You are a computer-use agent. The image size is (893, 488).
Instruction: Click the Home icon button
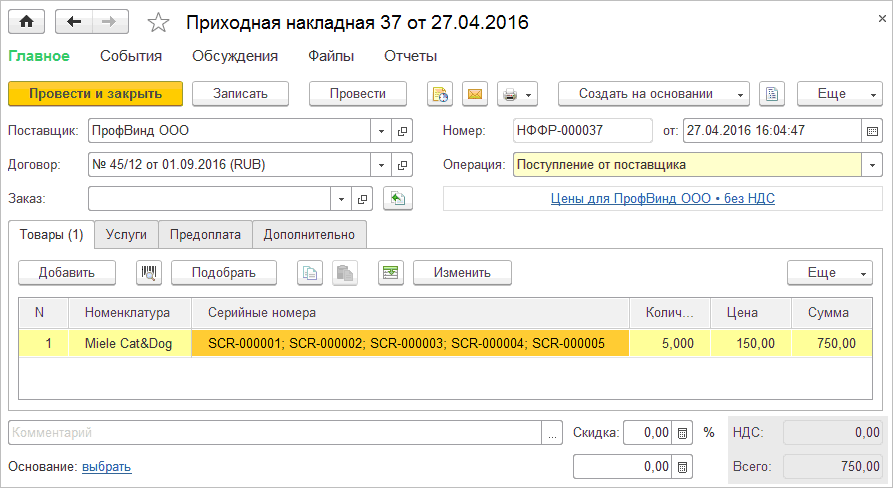pyautogui.click(x=27, y=21)
